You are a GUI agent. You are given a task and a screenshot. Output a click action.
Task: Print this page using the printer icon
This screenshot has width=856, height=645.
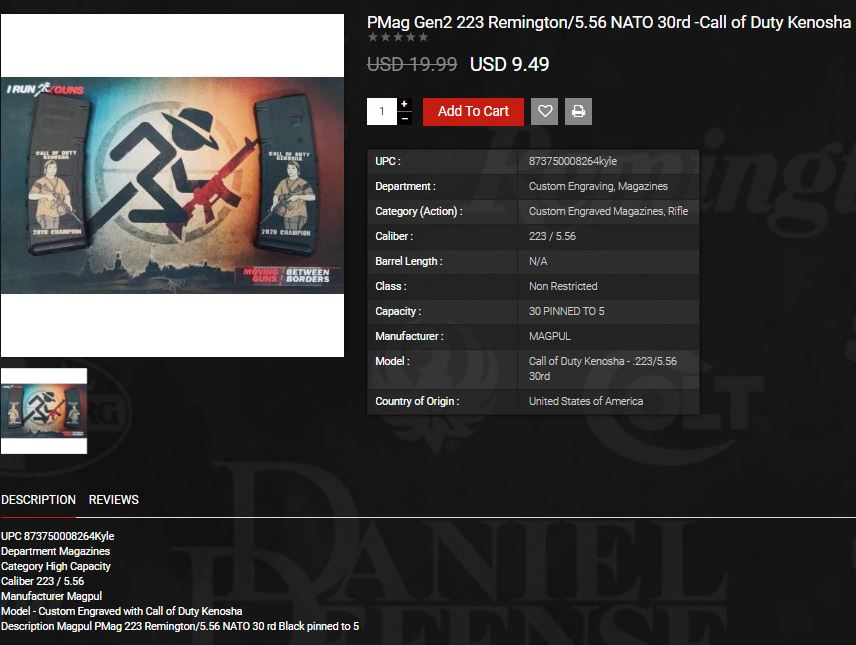[578, 111]
